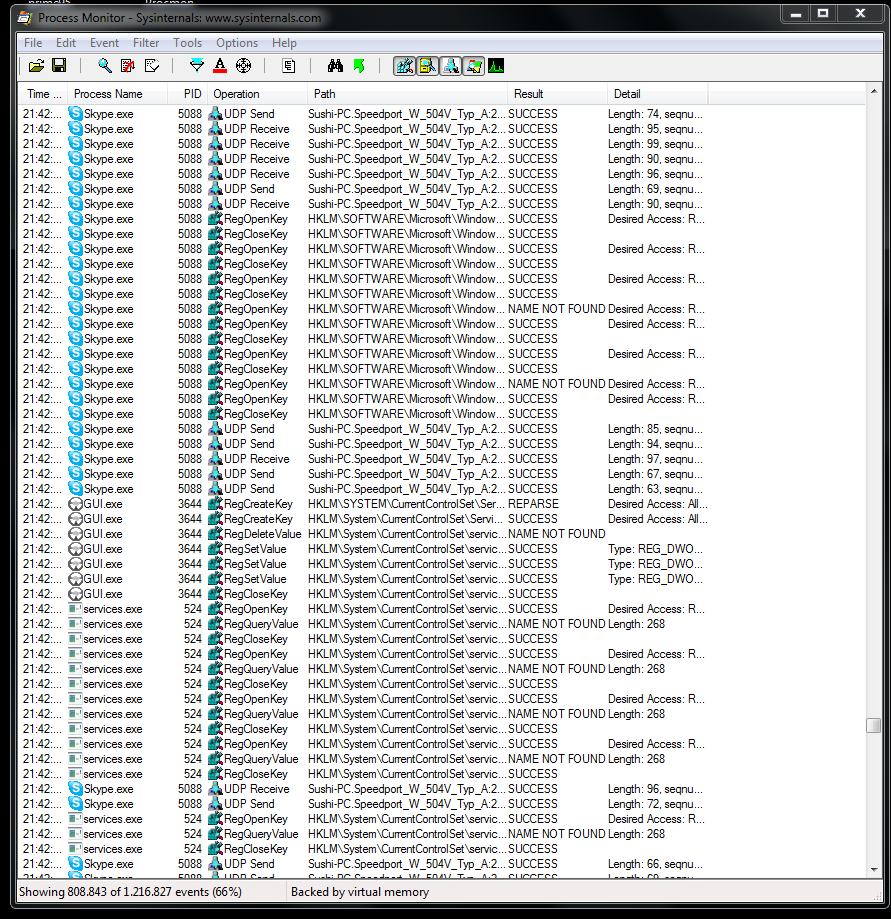
Task: Toggle the Autoscroll toolbar icon
Action: click(127, 66)
